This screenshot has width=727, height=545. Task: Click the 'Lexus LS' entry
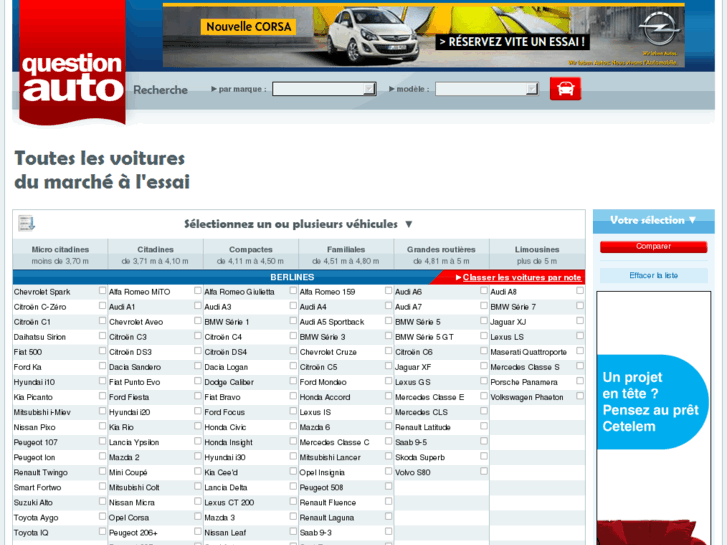coord(507,337)
